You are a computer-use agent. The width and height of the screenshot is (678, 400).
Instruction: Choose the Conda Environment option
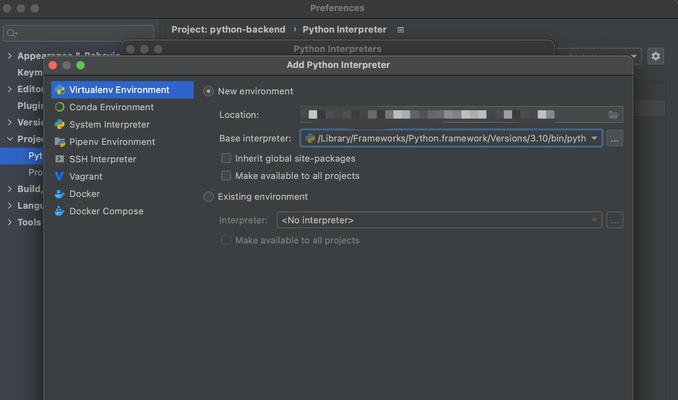click(111, 107)
